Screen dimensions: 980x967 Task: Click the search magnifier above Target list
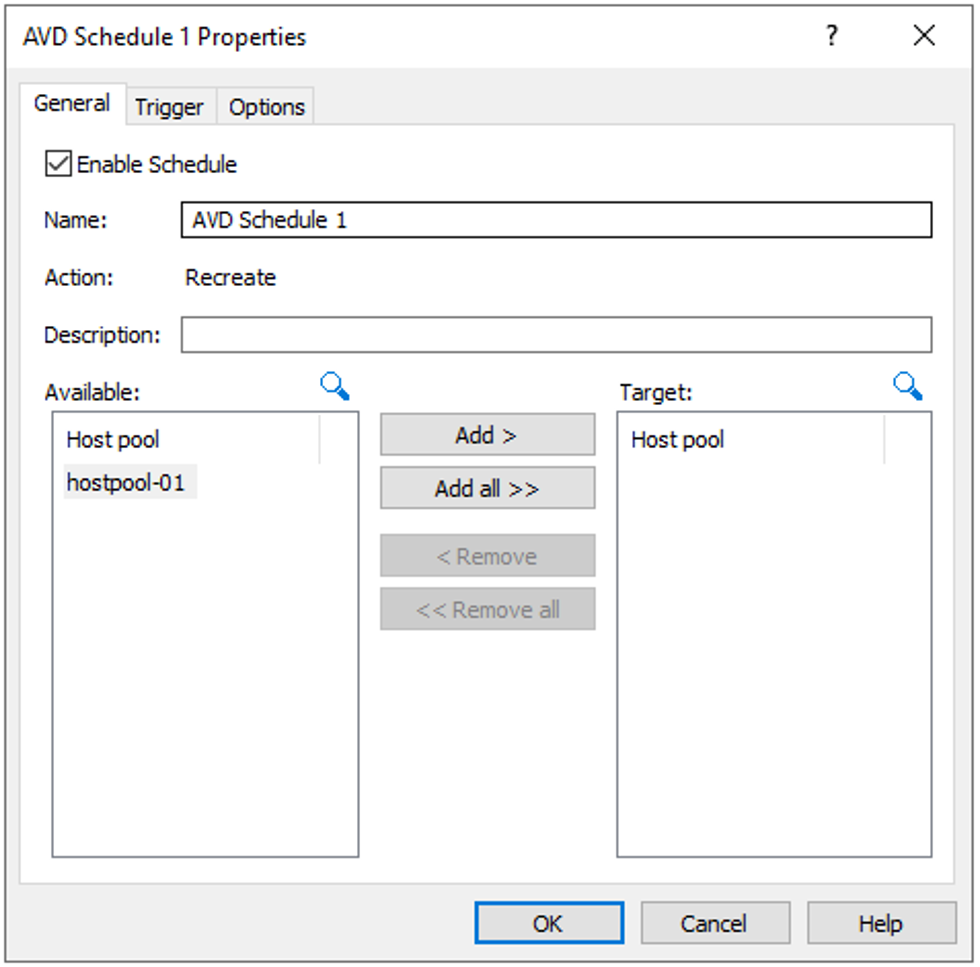(x=908, y=386)
